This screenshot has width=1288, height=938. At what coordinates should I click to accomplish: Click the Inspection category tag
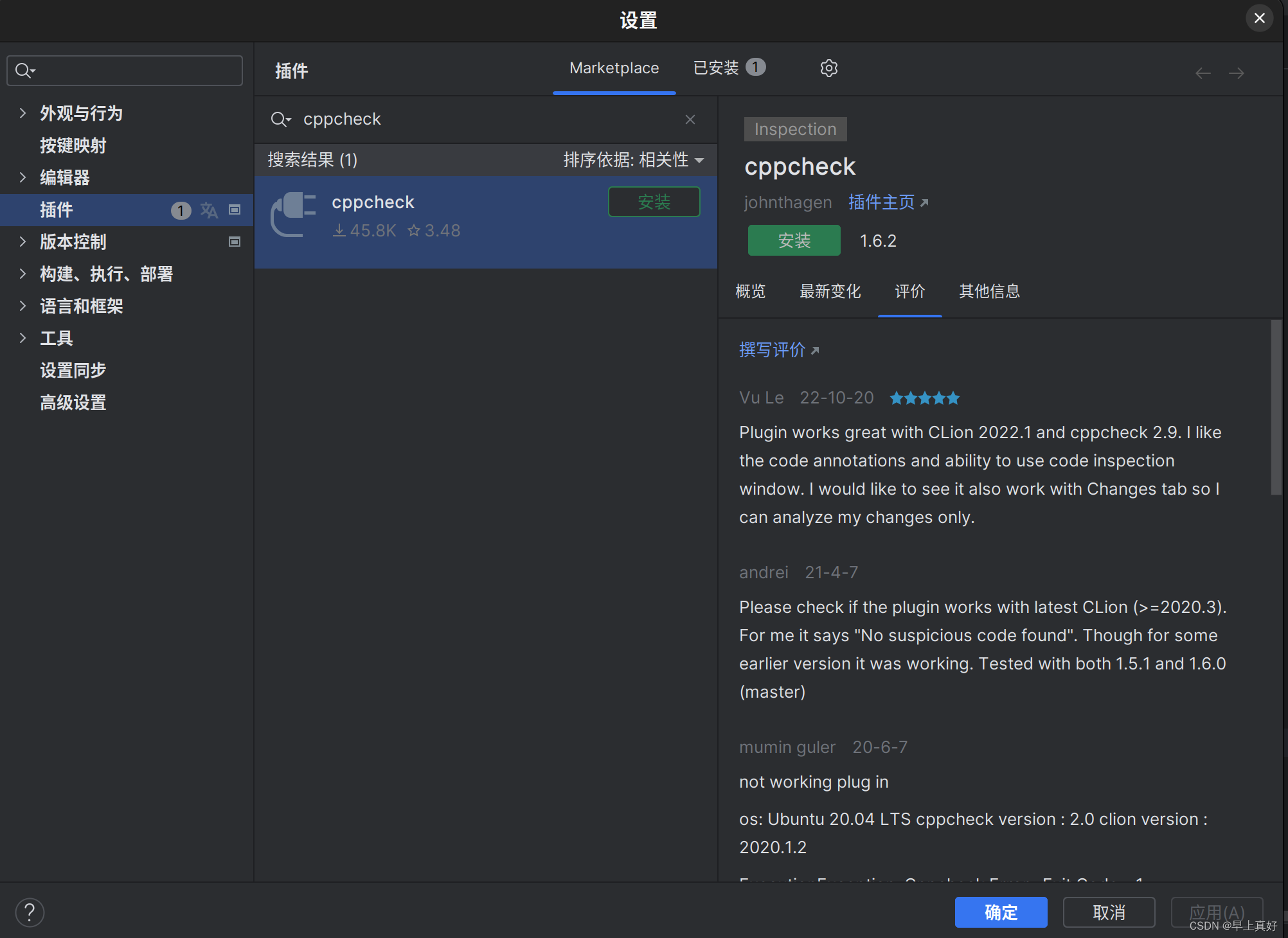point(795,129)
